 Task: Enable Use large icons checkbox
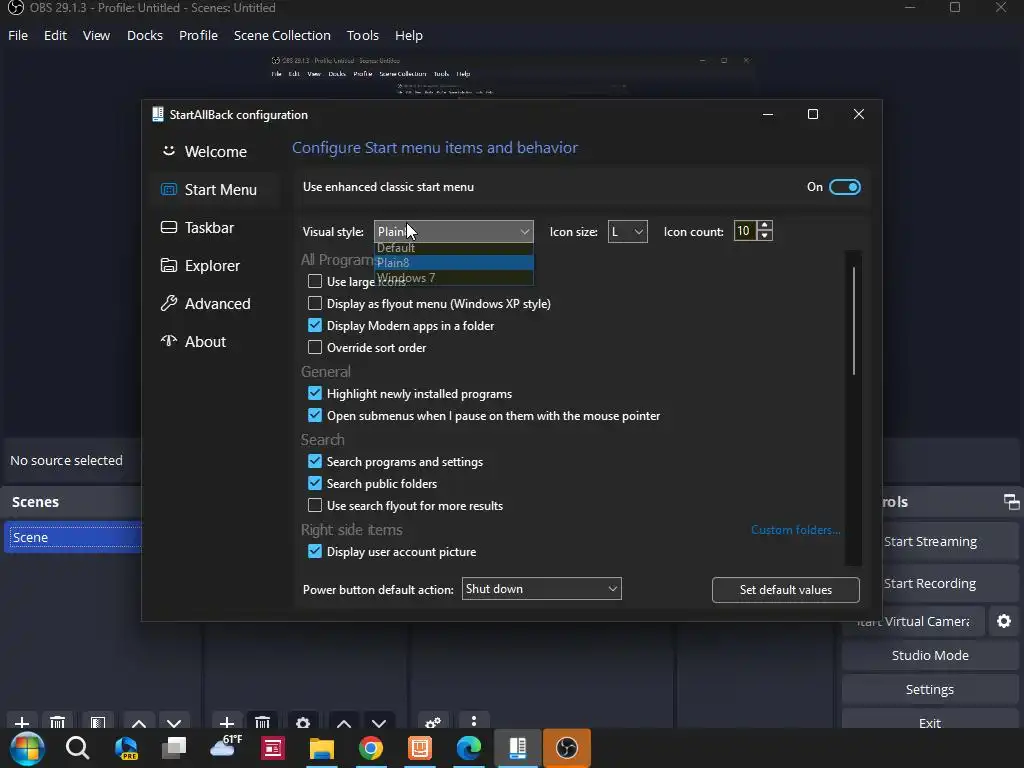(x=315, y=281)
